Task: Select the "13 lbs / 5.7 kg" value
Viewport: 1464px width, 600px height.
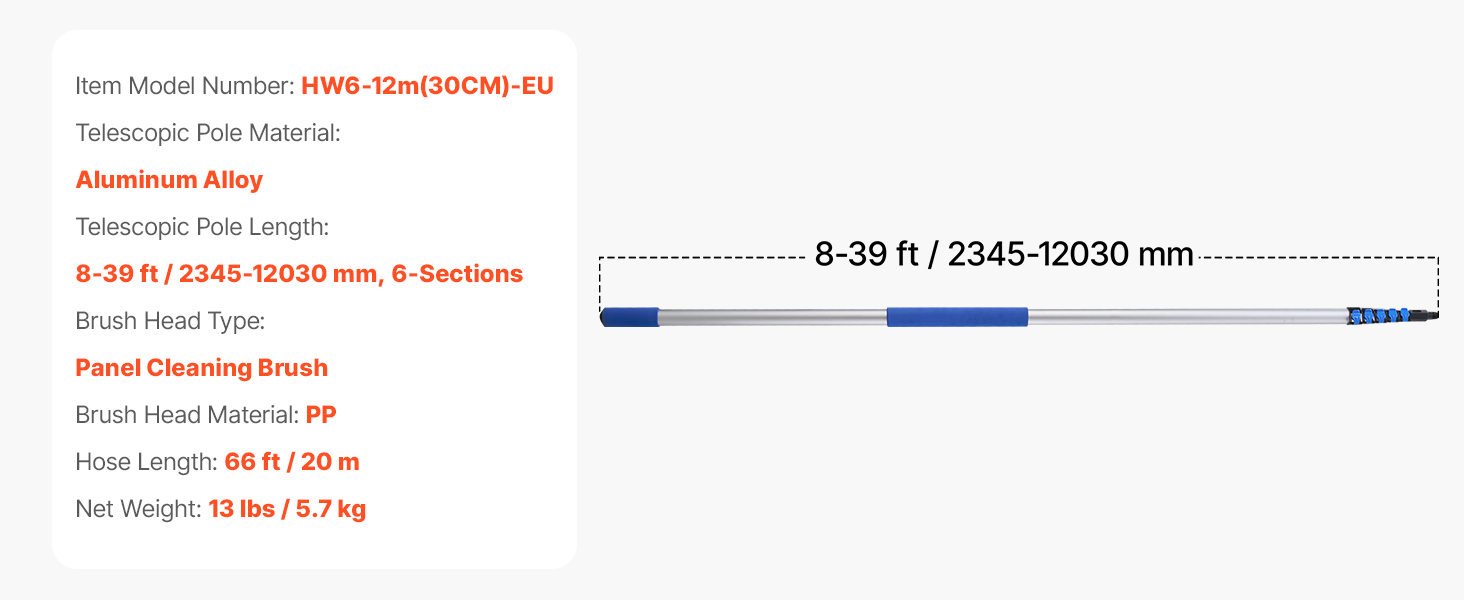Action: [287, 509]
